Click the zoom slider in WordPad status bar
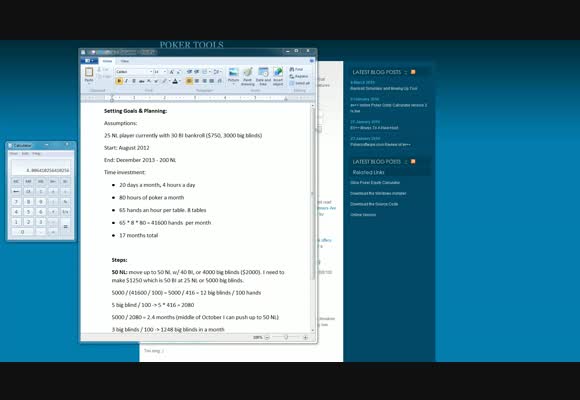Image resolution: width=580 pixels, height=400 pixels. click(286, 337)
